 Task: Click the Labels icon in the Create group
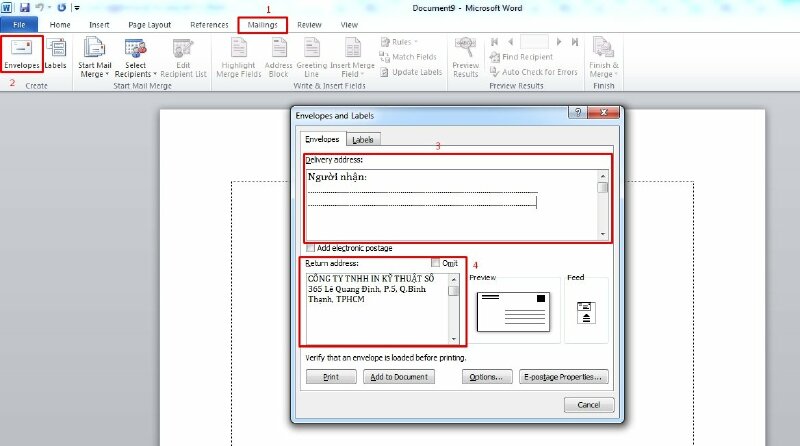click(55, 52)
